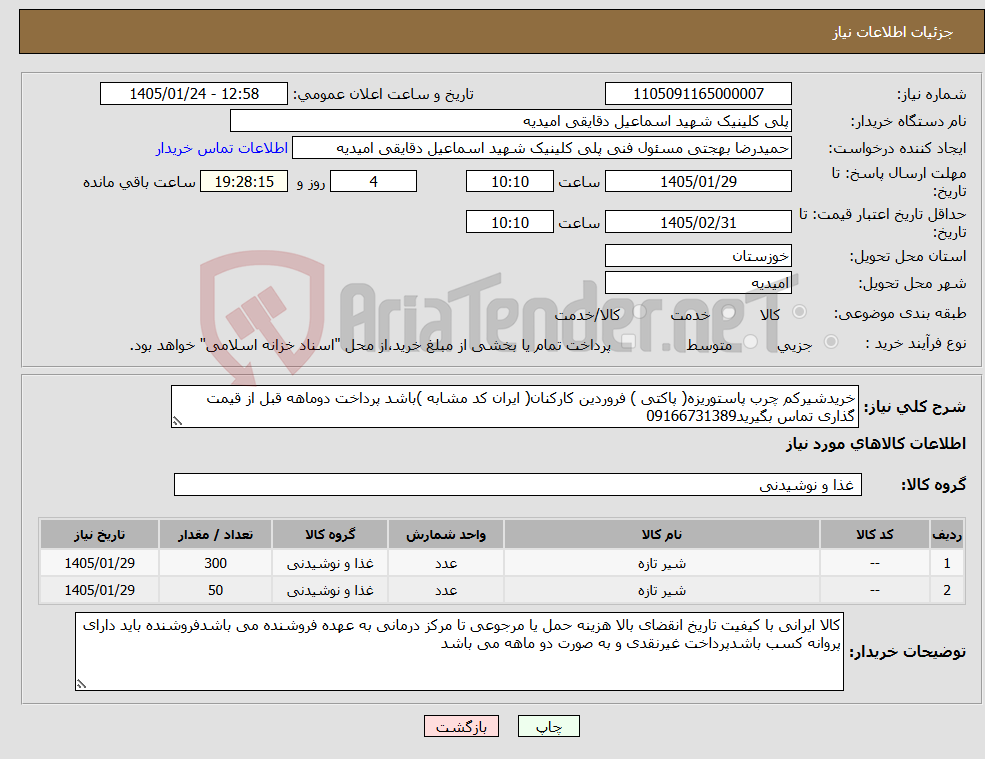Click date 1405/01/29 in row 1

coord(99,563)
